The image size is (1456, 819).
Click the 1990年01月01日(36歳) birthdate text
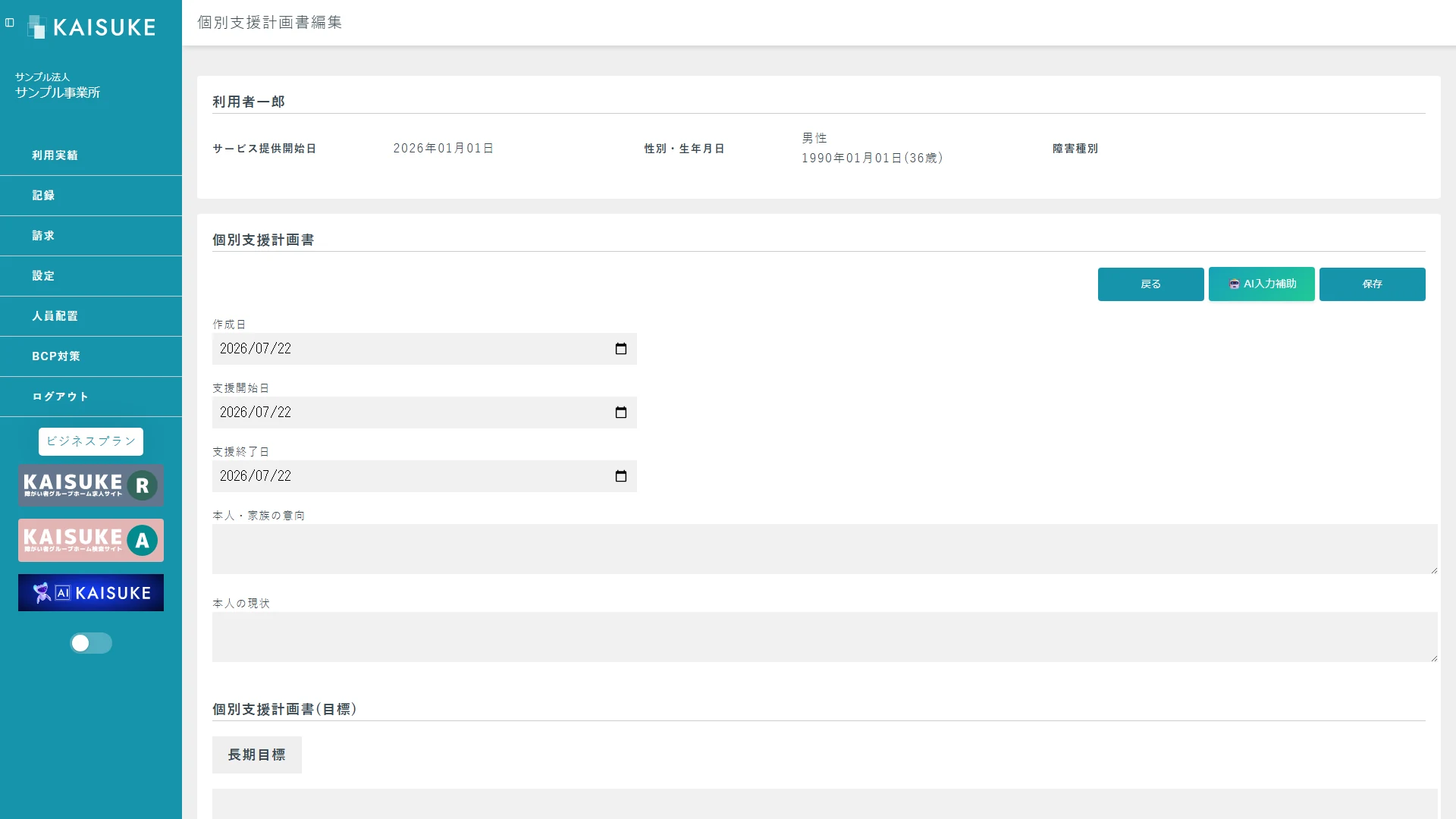(x=872, y=158)
